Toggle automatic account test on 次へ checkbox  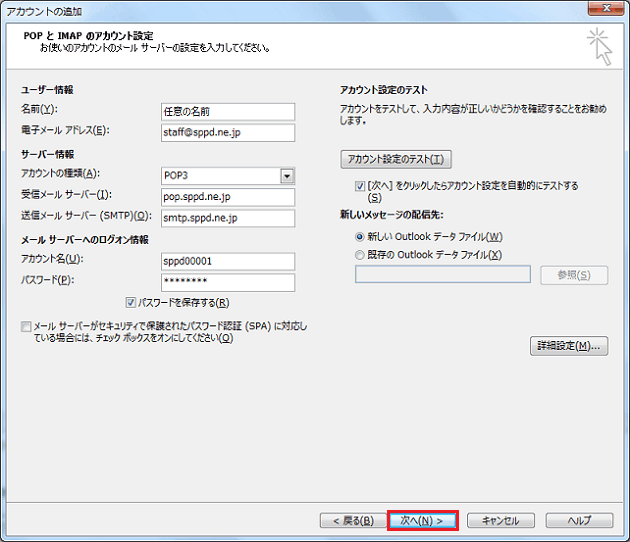click(360, 186)
